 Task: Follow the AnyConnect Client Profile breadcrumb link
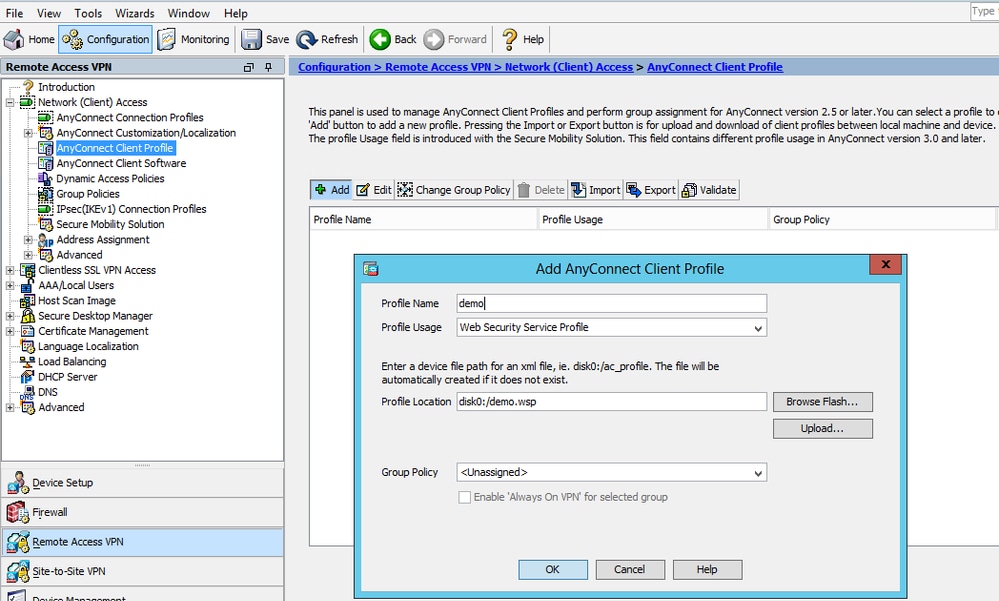[715, 67]
